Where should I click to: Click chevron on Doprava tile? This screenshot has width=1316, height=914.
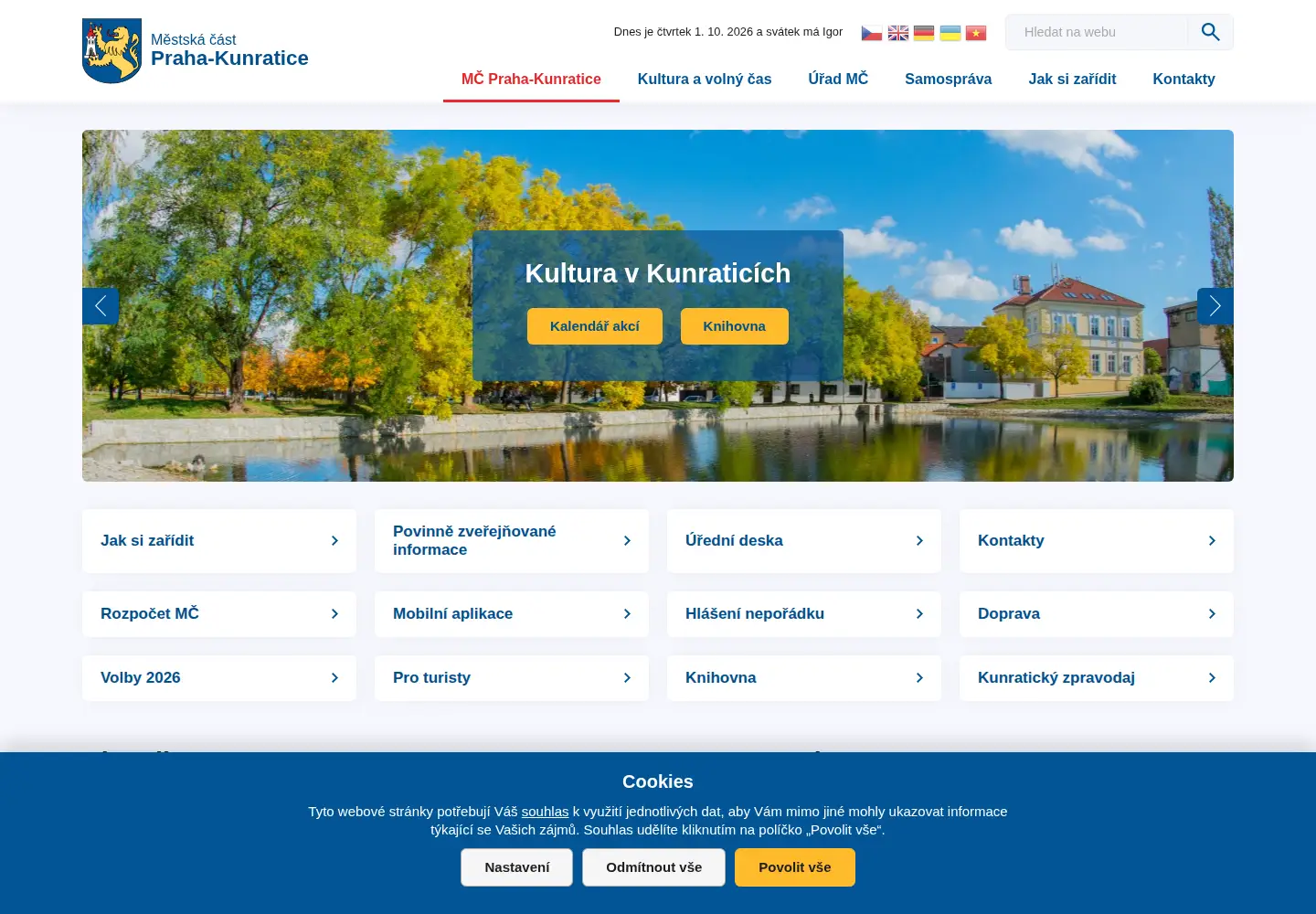(1212, 614)
